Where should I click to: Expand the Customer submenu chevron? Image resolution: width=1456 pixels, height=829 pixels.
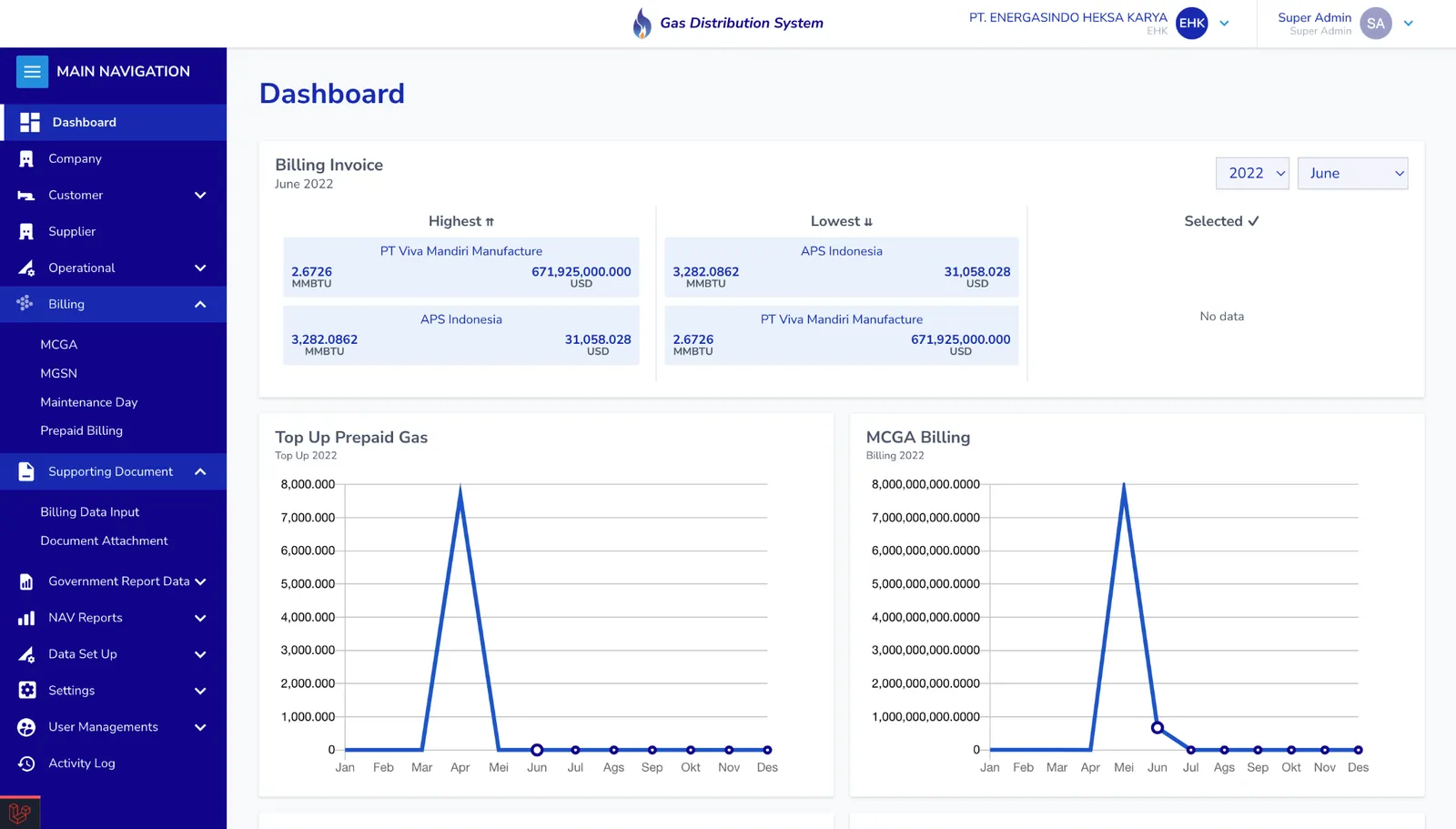(200, 195)
